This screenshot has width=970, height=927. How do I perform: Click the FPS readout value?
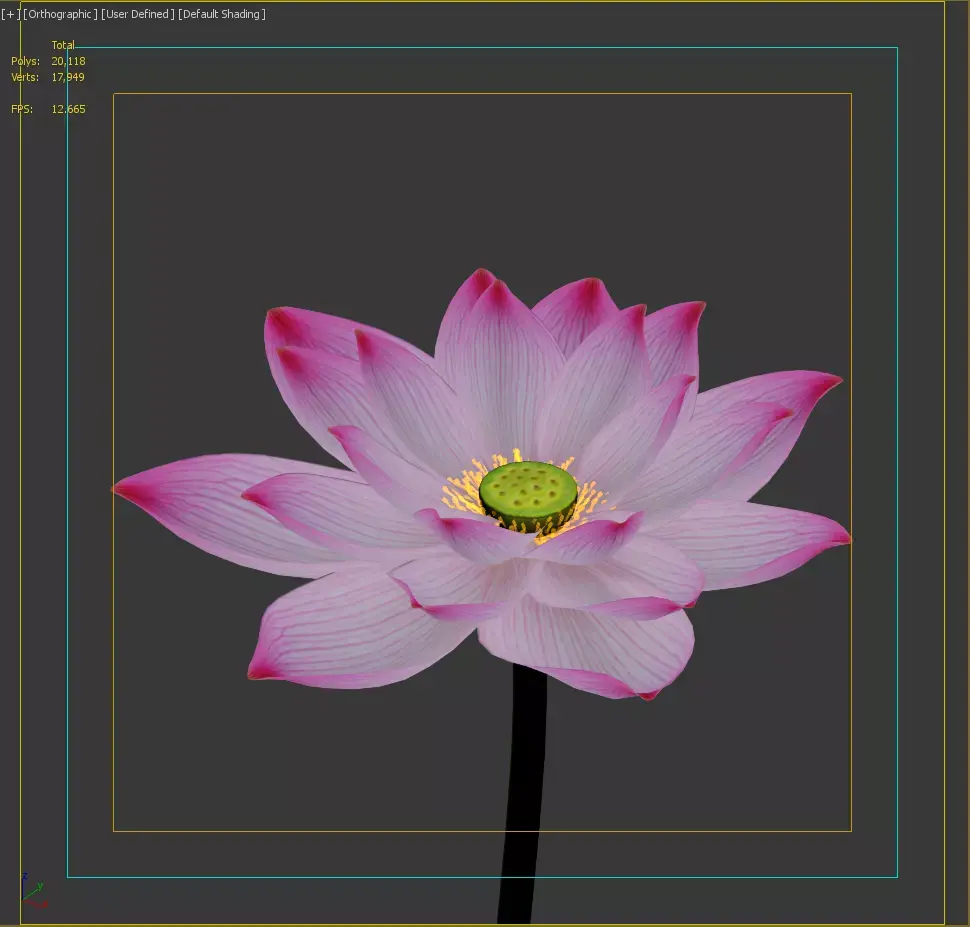[70, 108]
